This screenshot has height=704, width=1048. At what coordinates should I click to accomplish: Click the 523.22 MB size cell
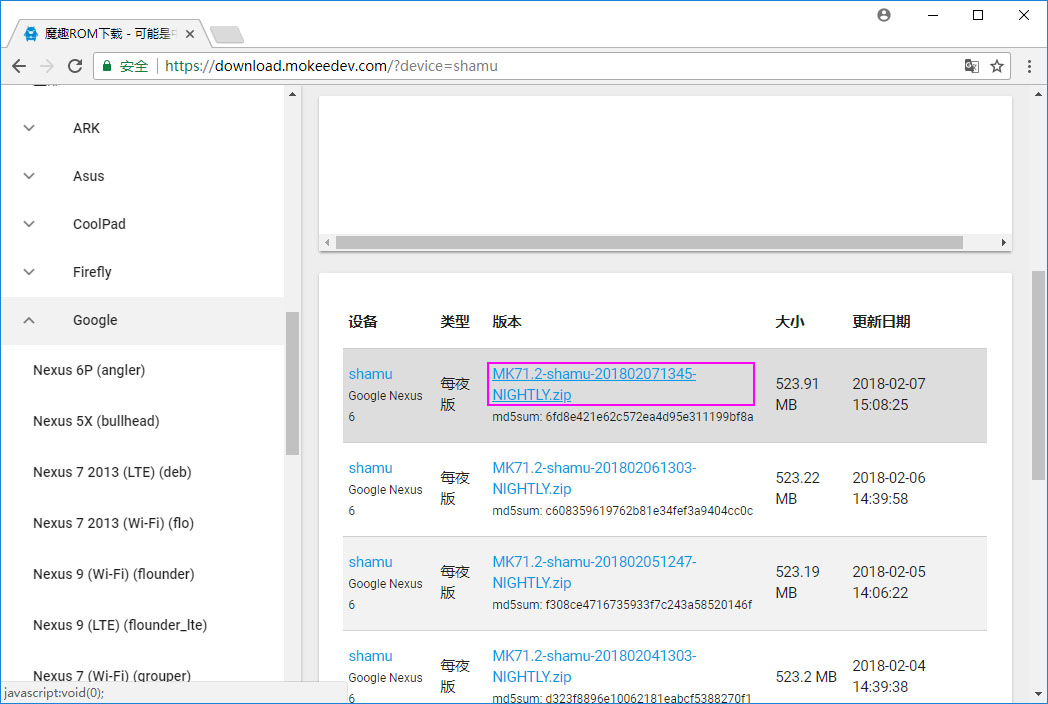point(797,488)
